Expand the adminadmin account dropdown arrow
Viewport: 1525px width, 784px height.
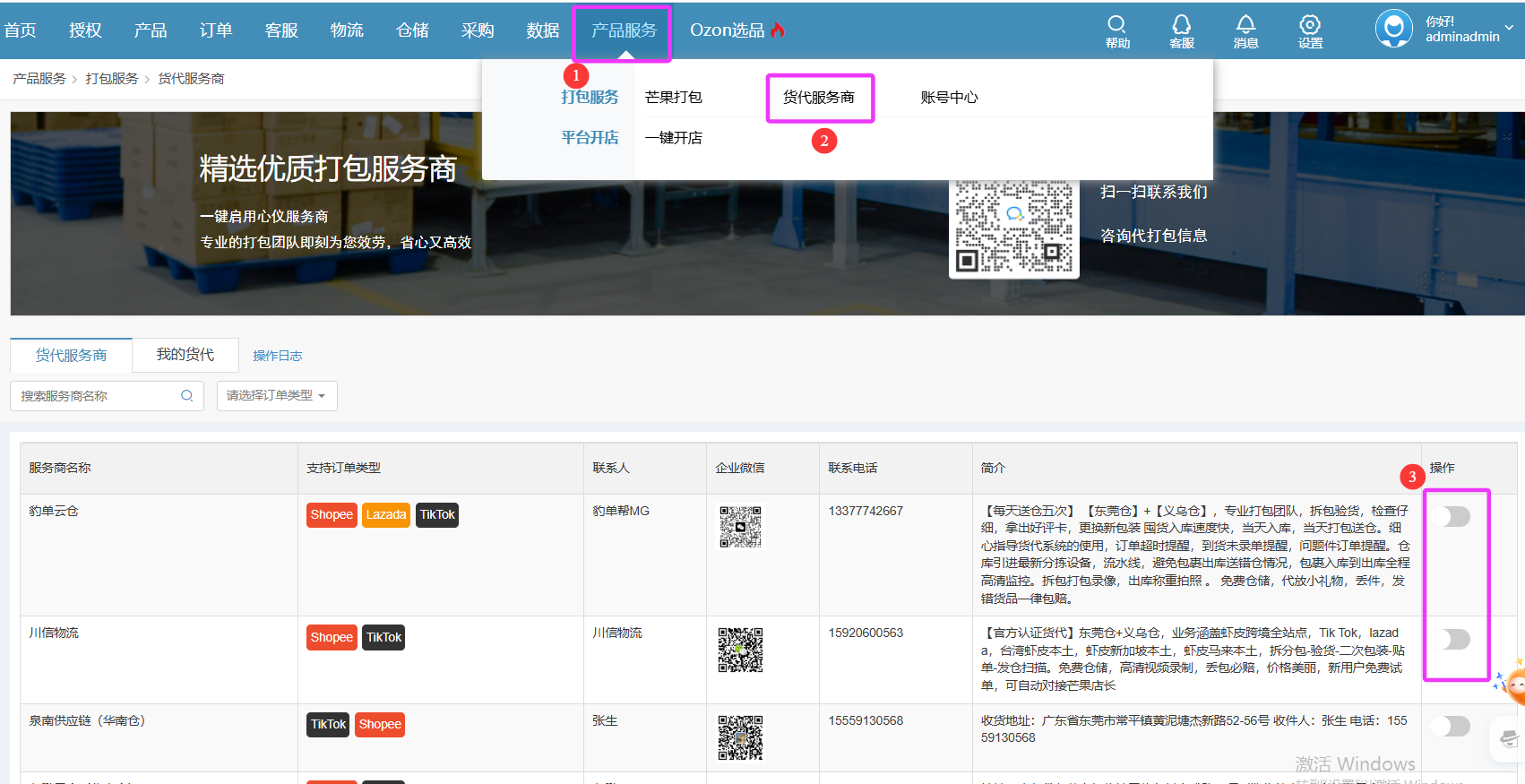click(1509, 28)
